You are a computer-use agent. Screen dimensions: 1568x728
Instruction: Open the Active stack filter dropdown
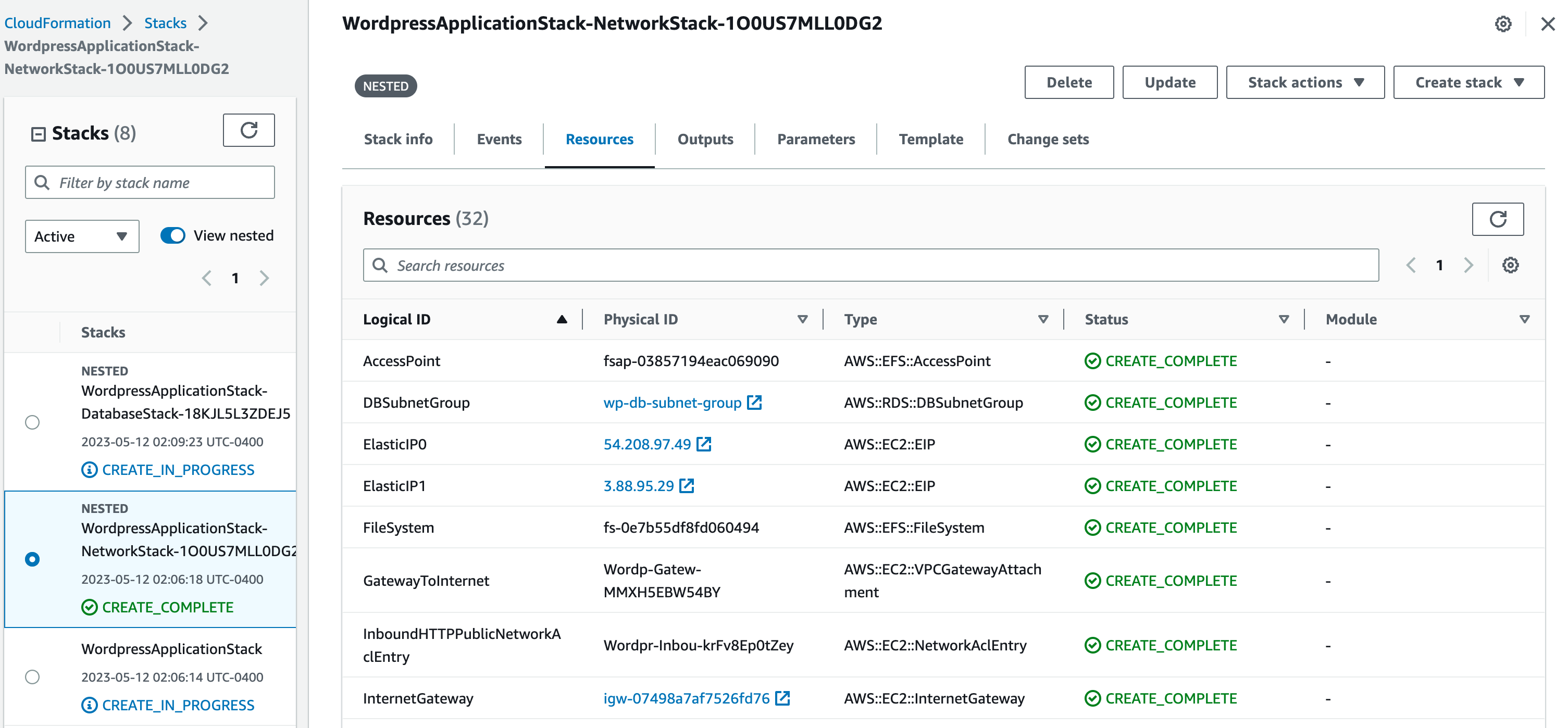[x=82, y=236]
